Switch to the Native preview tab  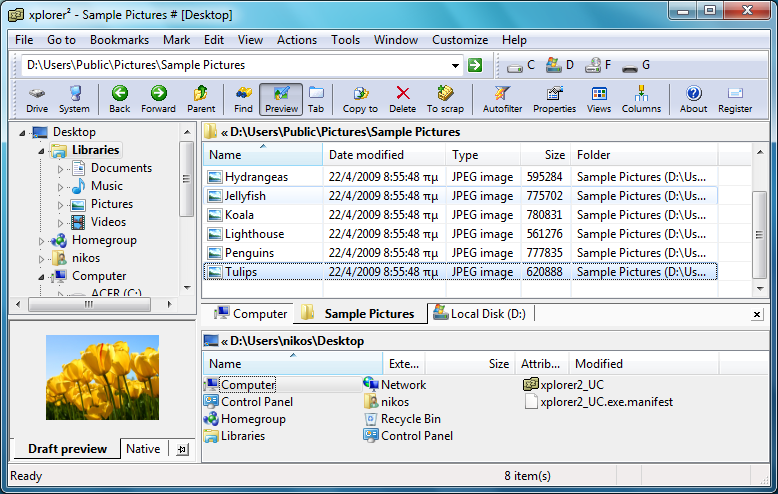pos(143,449)
